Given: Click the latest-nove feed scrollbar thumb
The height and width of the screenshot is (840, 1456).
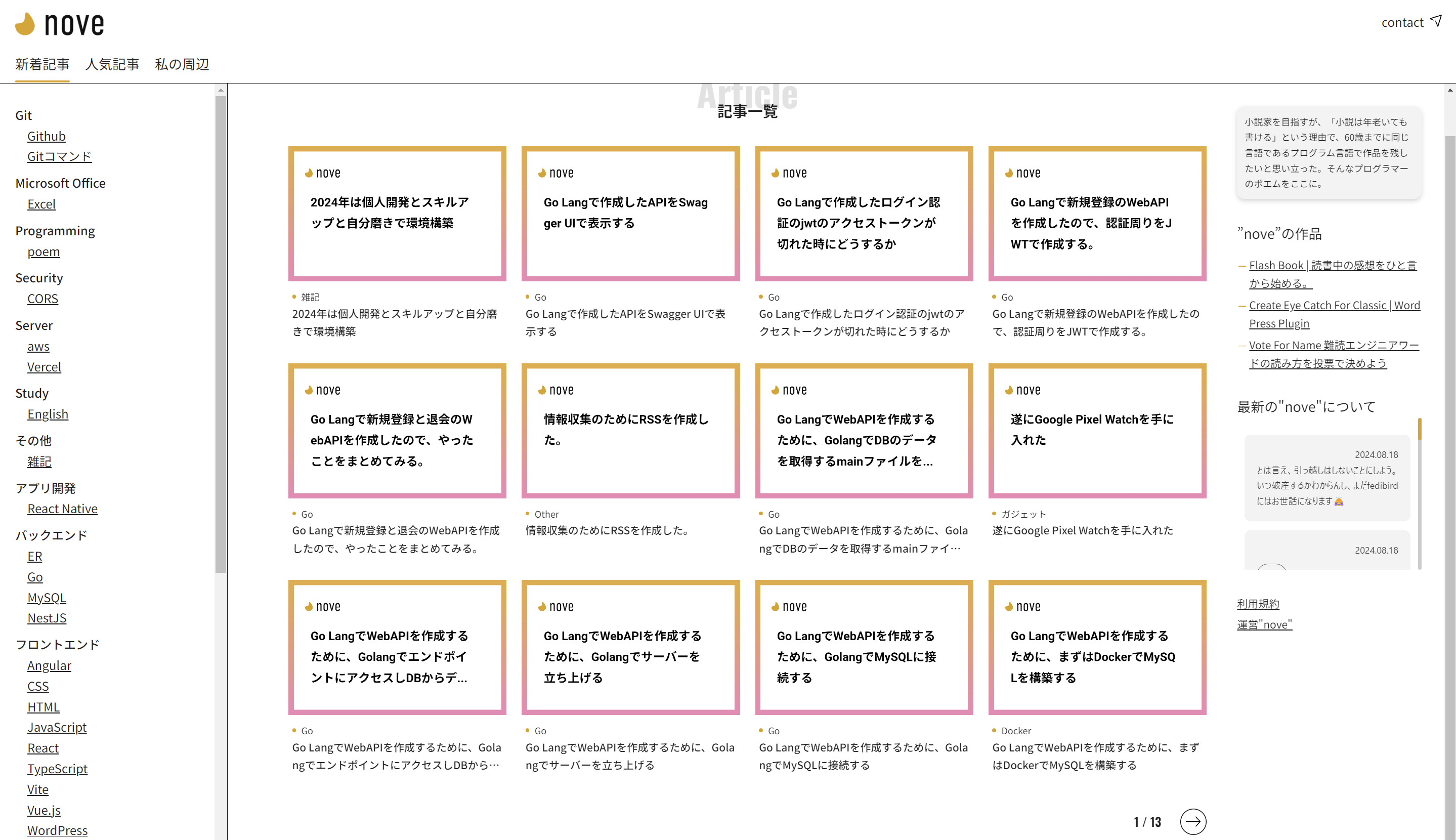Looking at the screenshot, I should 1419,429.
